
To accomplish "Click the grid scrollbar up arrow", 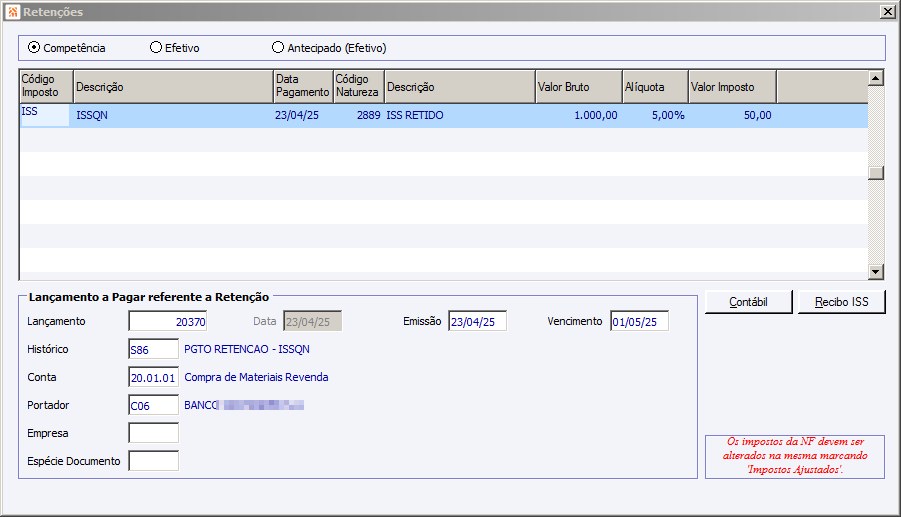I will (x=875, y=78).
